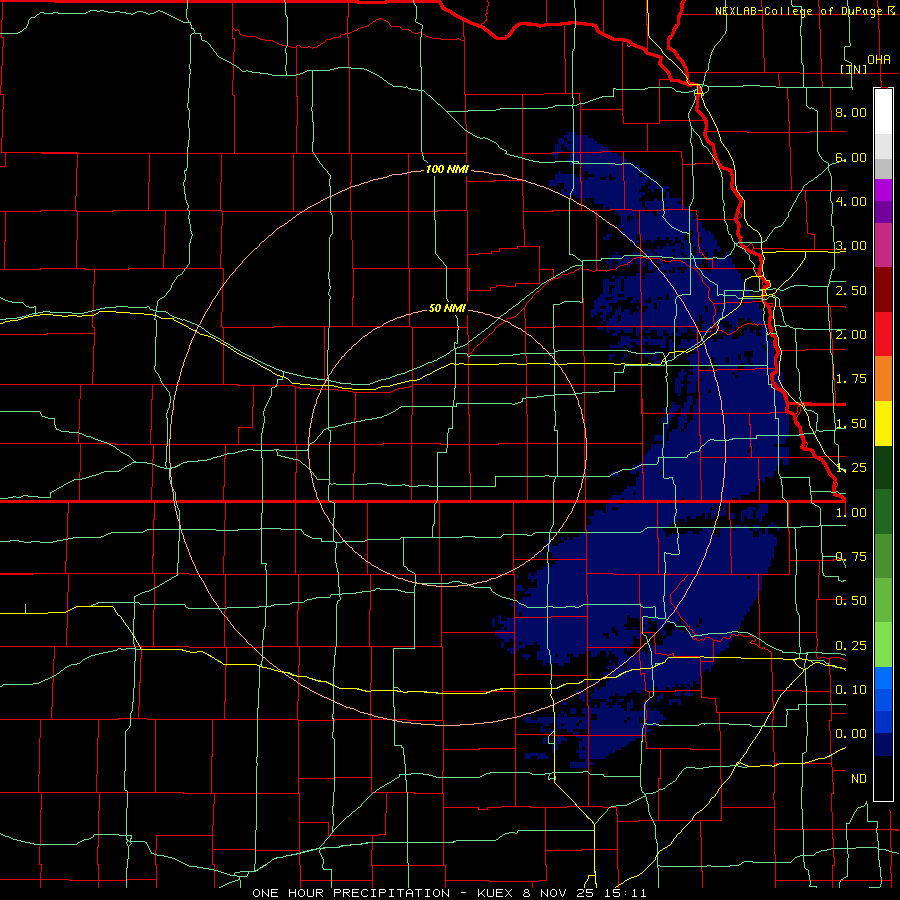Click the 0.25 scale value
Viewport: 900px width, 900px height.
[851, 646]
